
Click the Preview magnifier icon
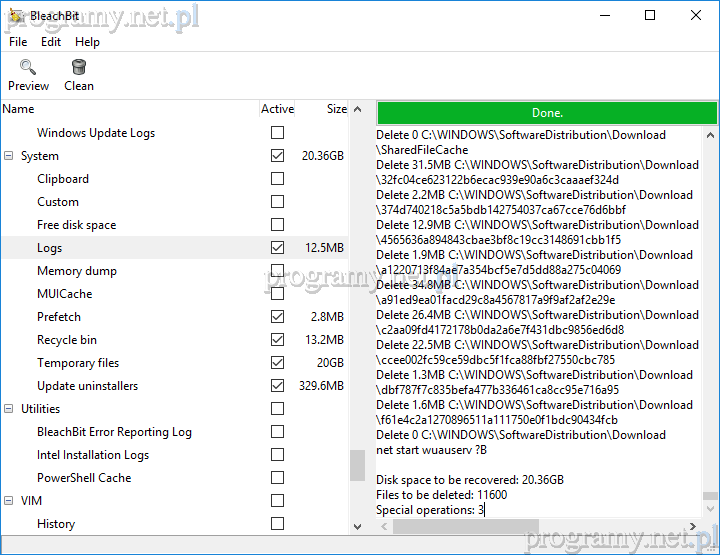point(28,68)
